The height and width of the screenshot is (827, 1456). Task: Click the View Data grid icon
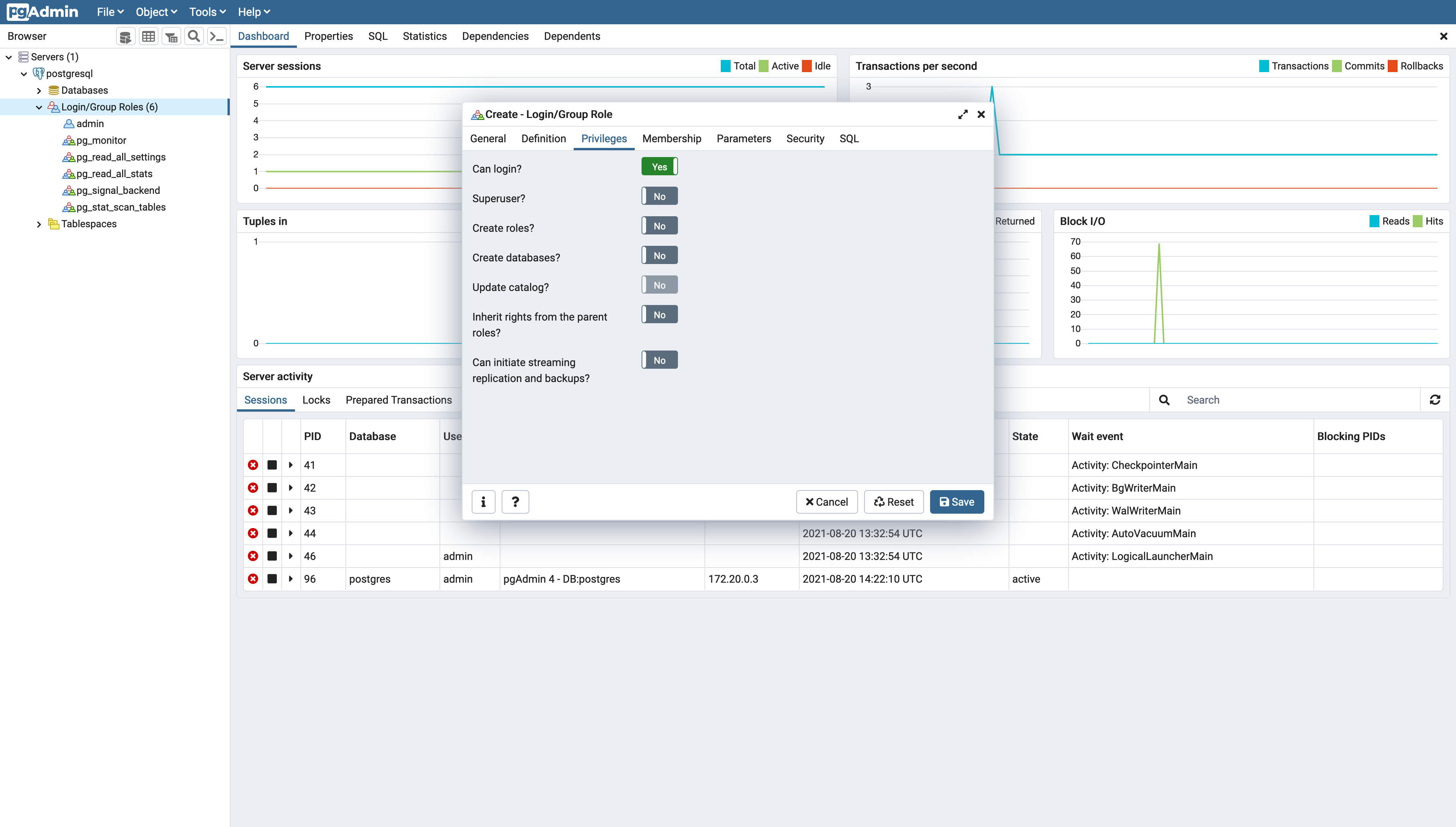[148, 36]
